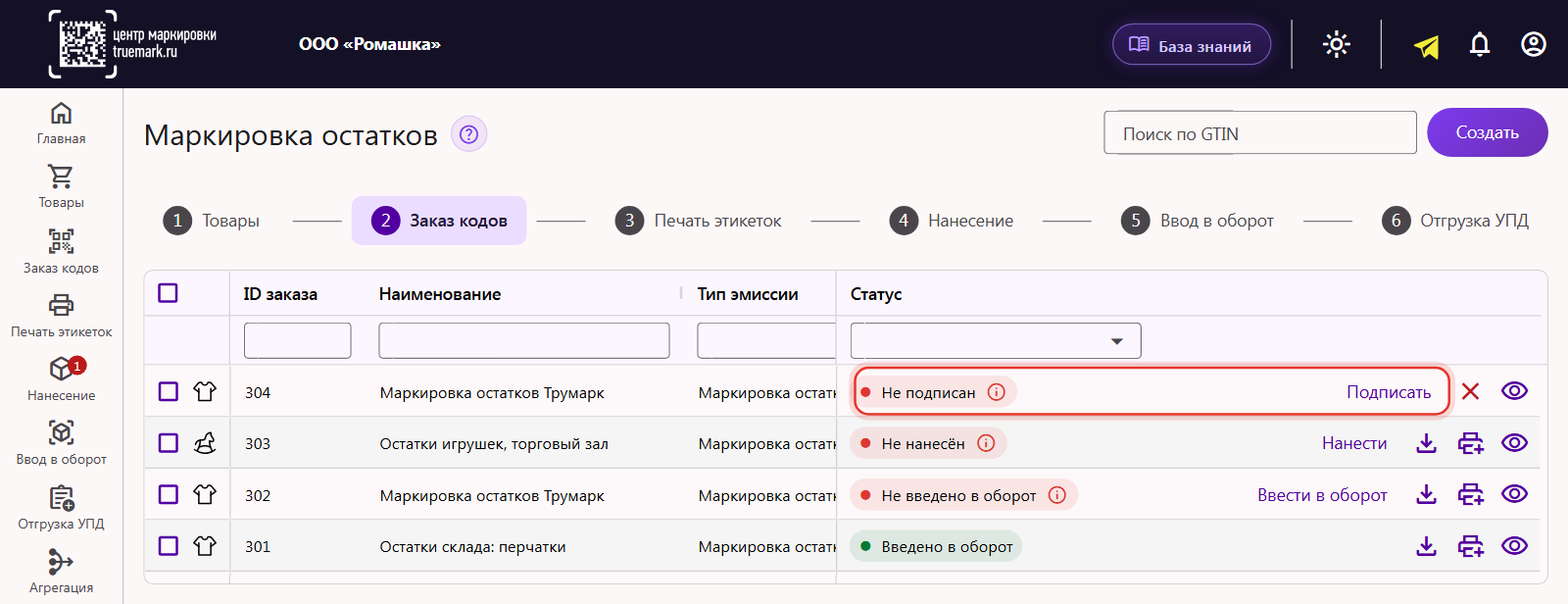This screenshot has width=1568, height=604.
Task: Click the shirt category icon of order 304
Action: tap(204, 391)
